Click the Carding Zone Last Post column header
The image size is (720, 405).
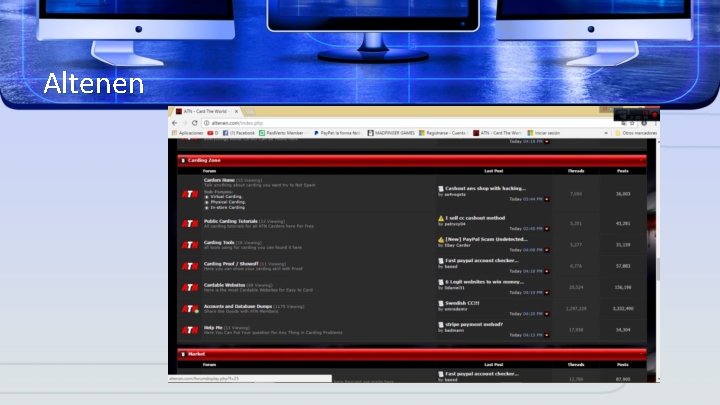[494, 171]
